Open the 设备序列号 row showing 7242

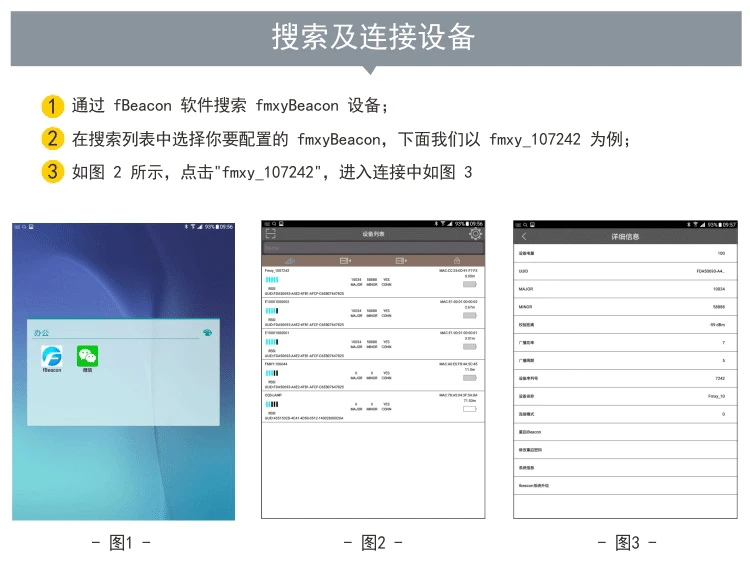(x=625, y=378)
